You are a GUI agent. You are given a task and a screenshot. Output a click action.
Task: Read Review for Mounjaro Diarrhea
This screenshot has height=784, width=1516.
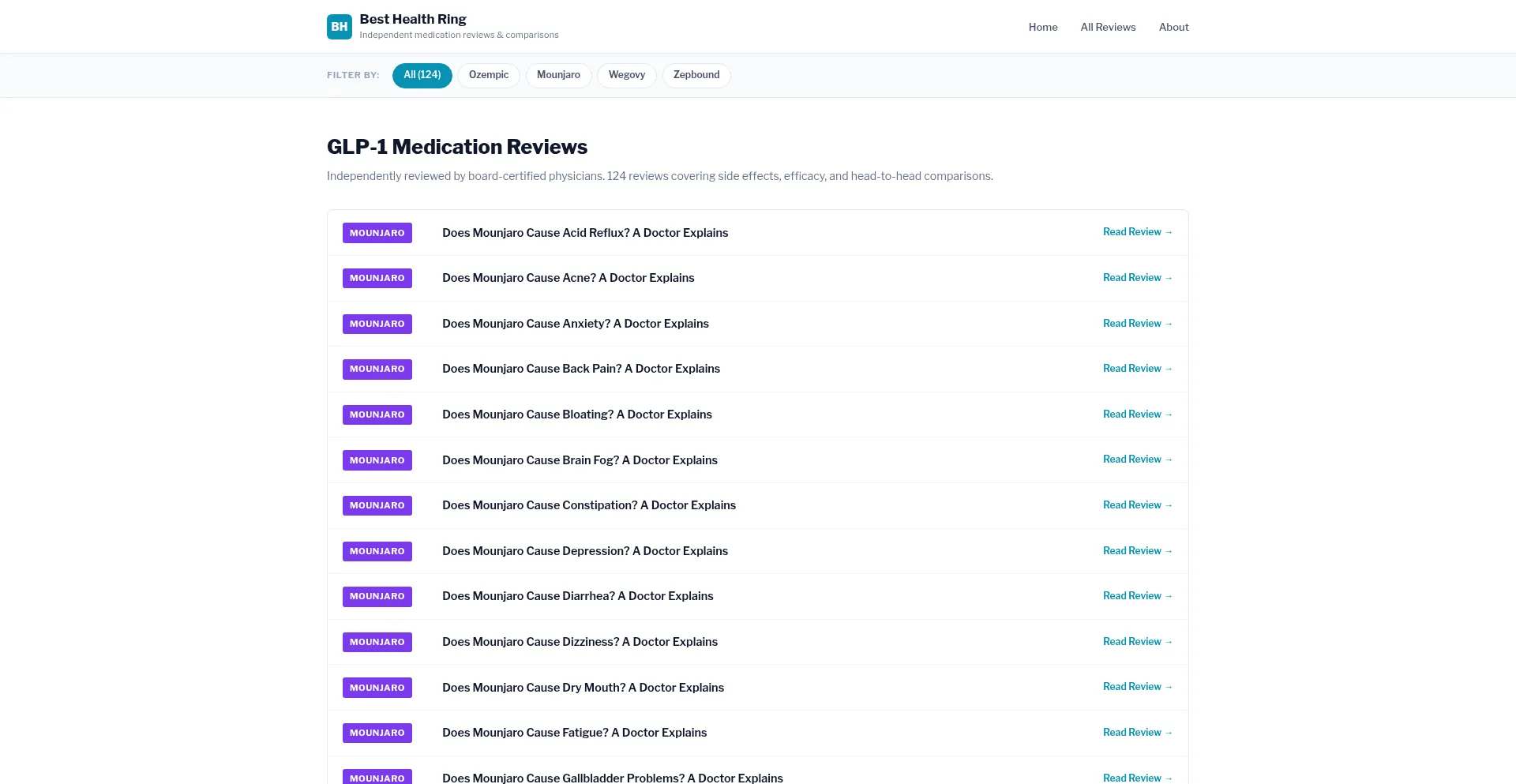(1138, 596)
